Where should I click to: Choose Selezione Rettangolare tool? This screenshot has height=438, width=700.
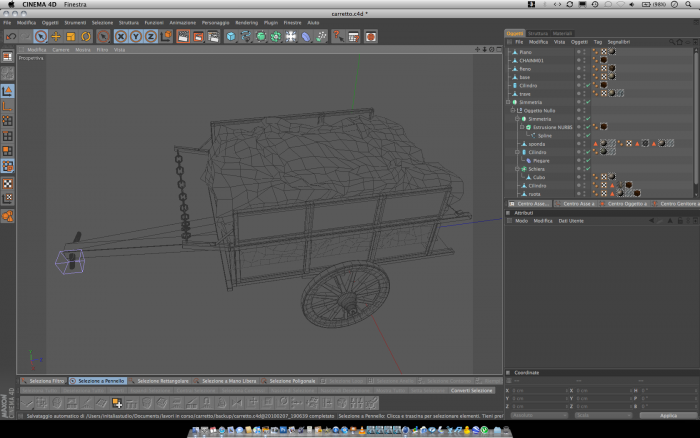coord(162,381)
